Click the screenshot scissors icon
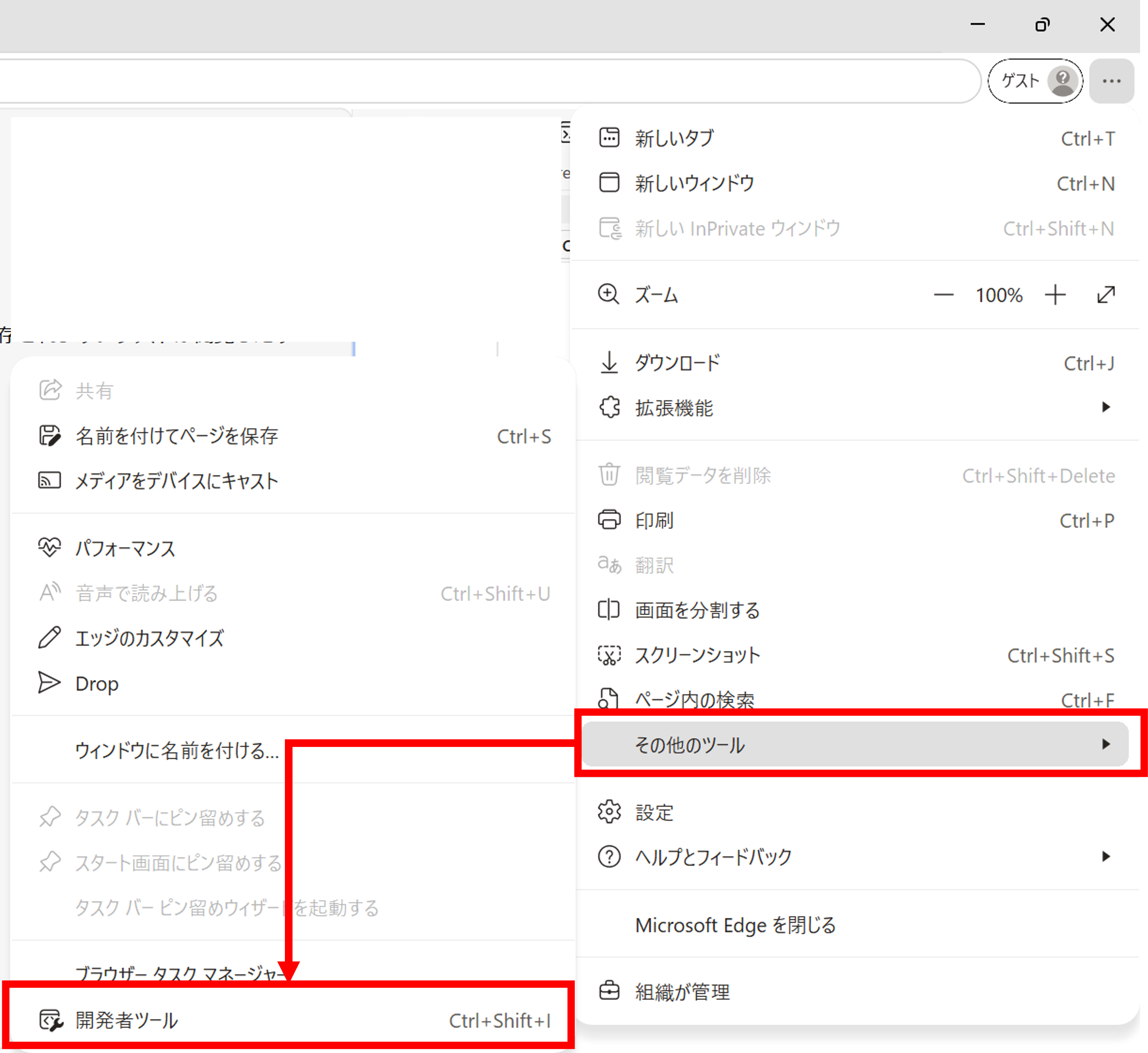This screenshot has width=1148, height=1053. click(609, 655)
